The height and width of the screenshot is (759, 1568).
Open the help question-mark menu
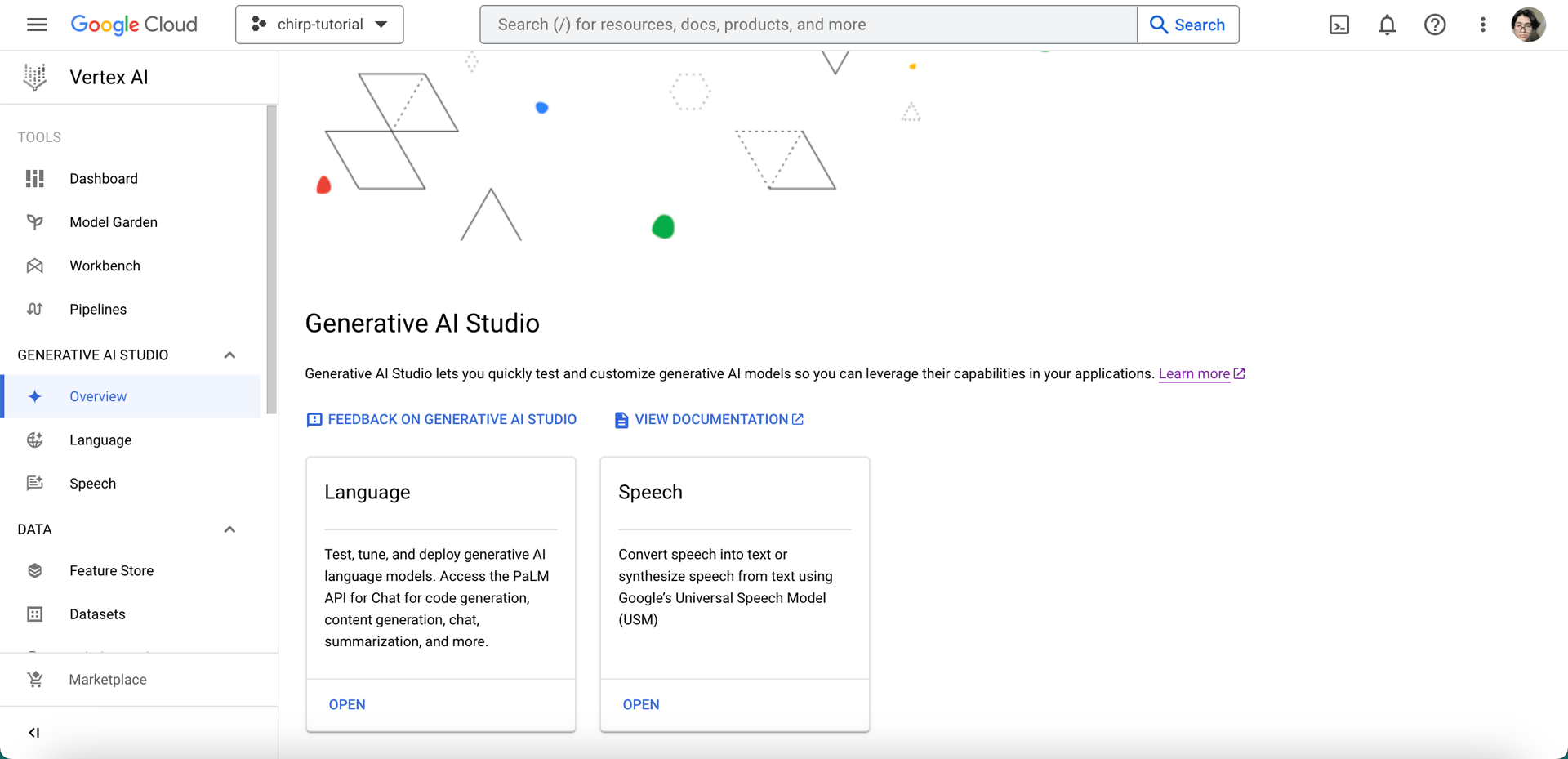1435,25
